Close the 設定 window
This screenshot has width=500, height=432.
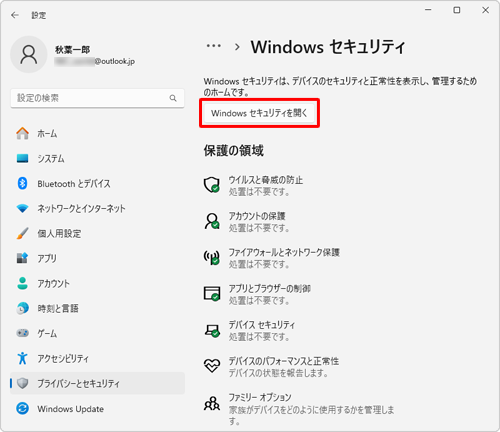click(485, 10)
